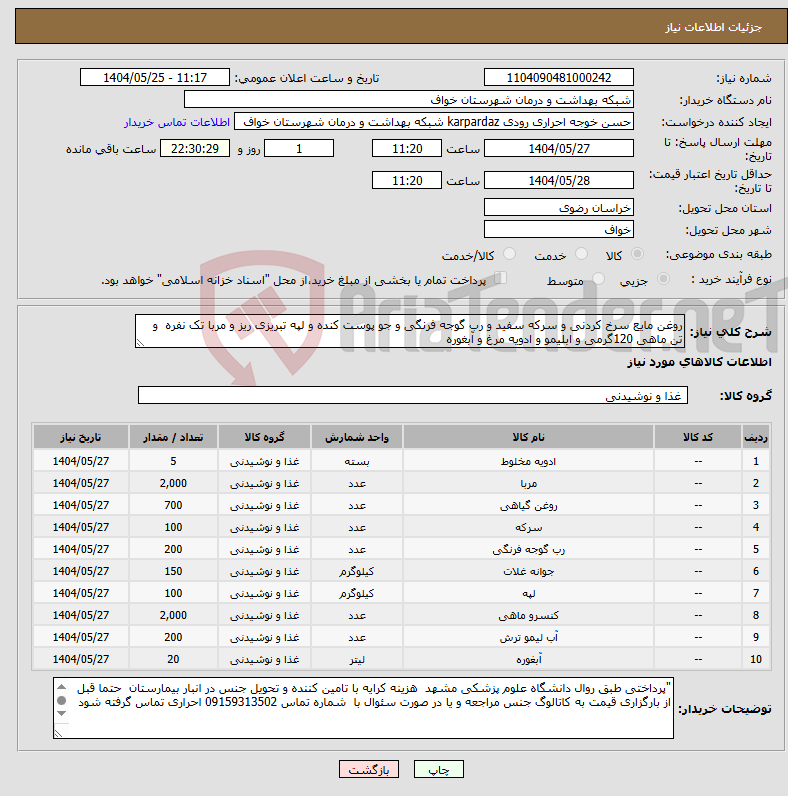
Task: Click the general description text area
Action: [410, 331]
